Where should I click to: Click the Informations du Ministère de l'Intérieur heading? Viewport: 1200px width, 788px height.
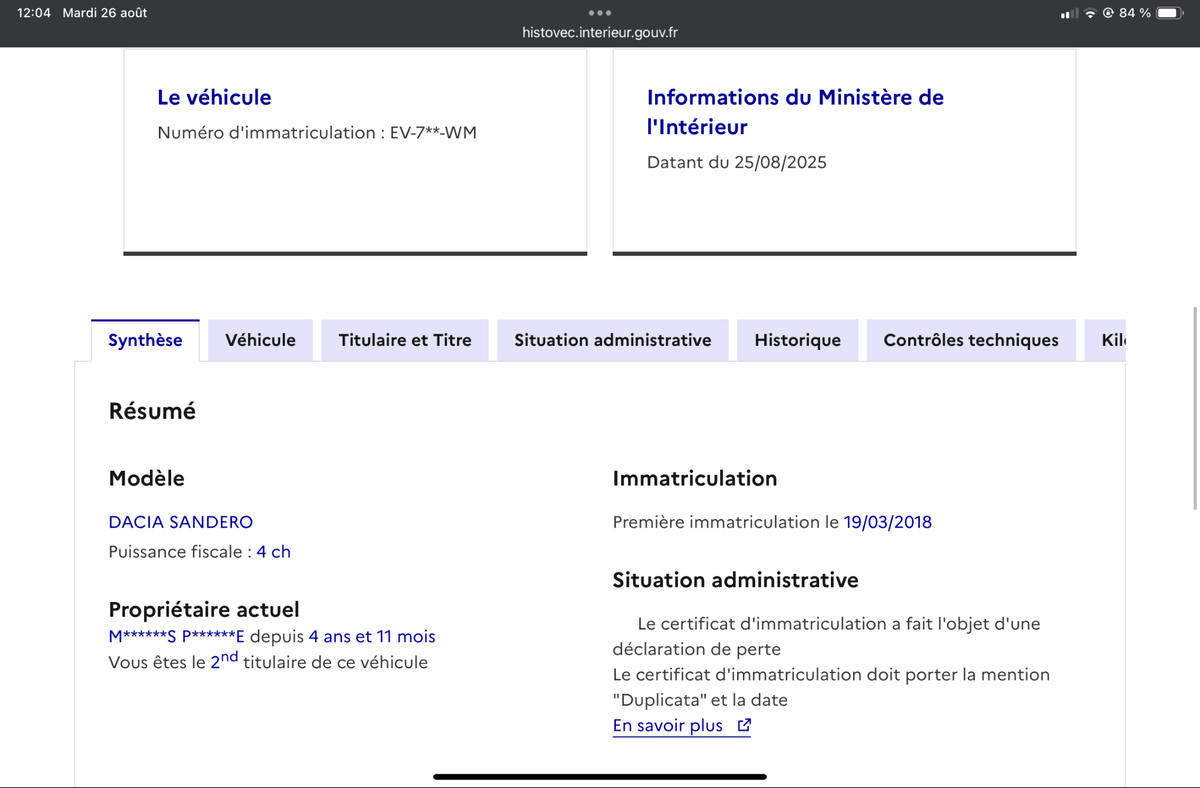[x=795, y=112]
